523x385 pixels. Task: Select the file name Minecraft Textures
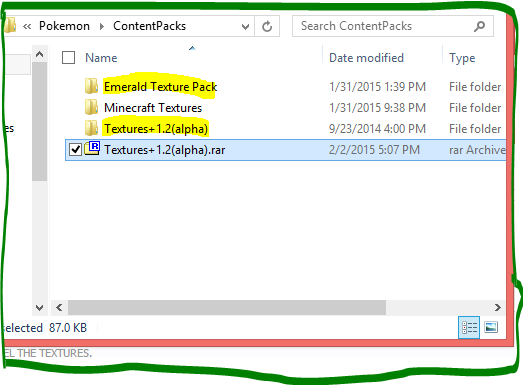[153, 108]
